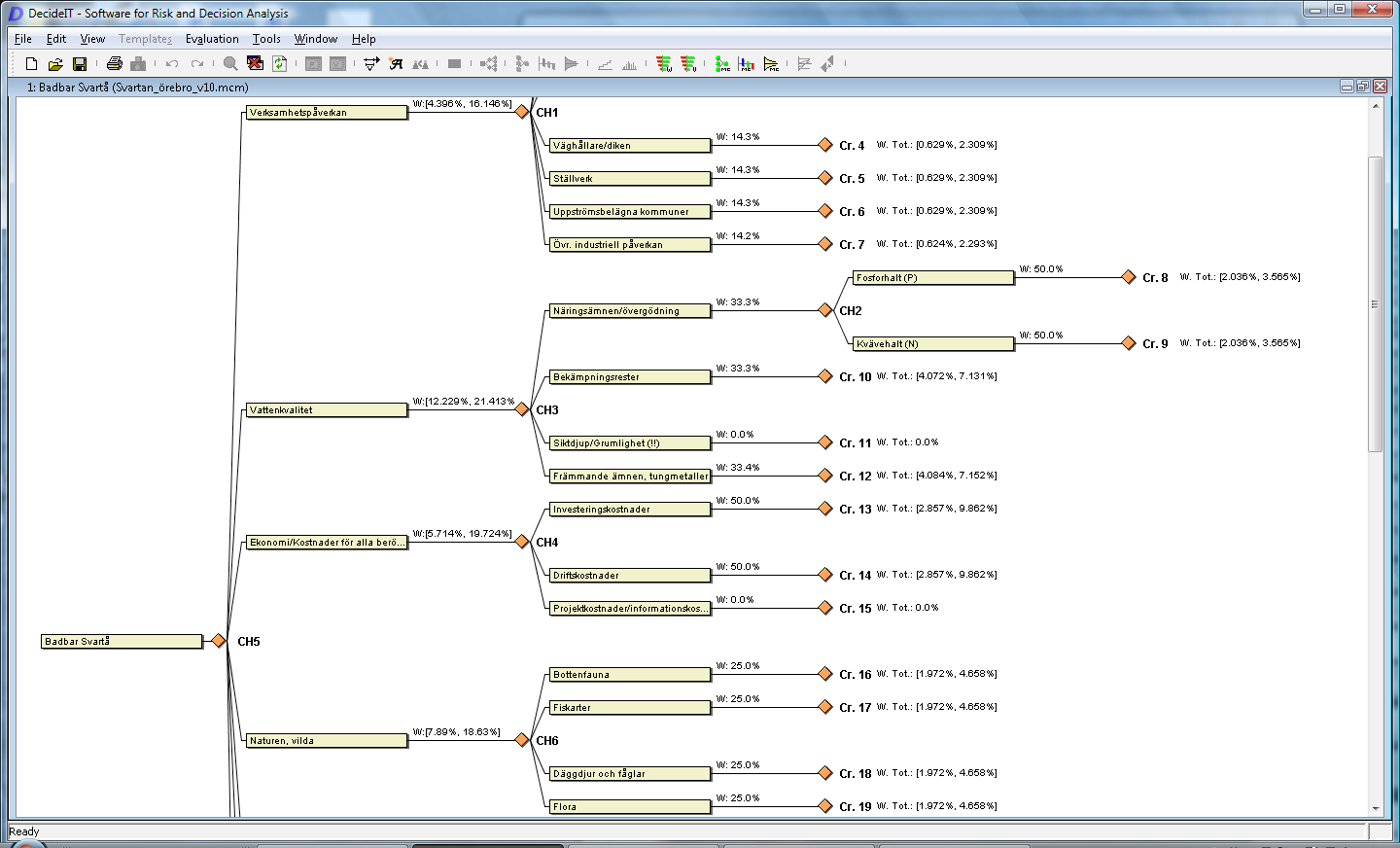The width and height of the screenshot is (1400, 848).
Task: Open the Window menu
Action: coord(316,39)
